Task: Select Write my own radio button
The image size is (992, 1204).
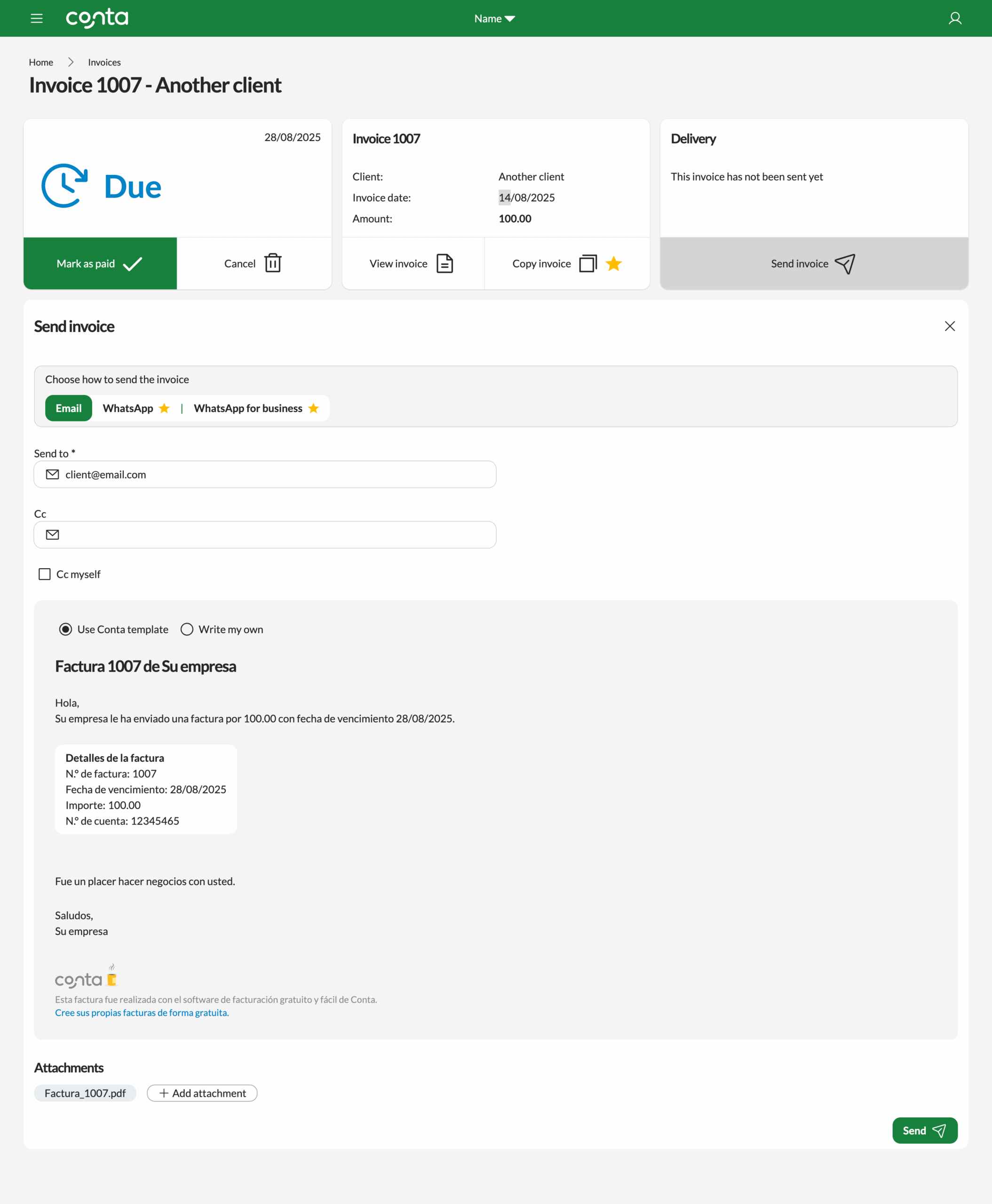Action: (x=187, y=629)
